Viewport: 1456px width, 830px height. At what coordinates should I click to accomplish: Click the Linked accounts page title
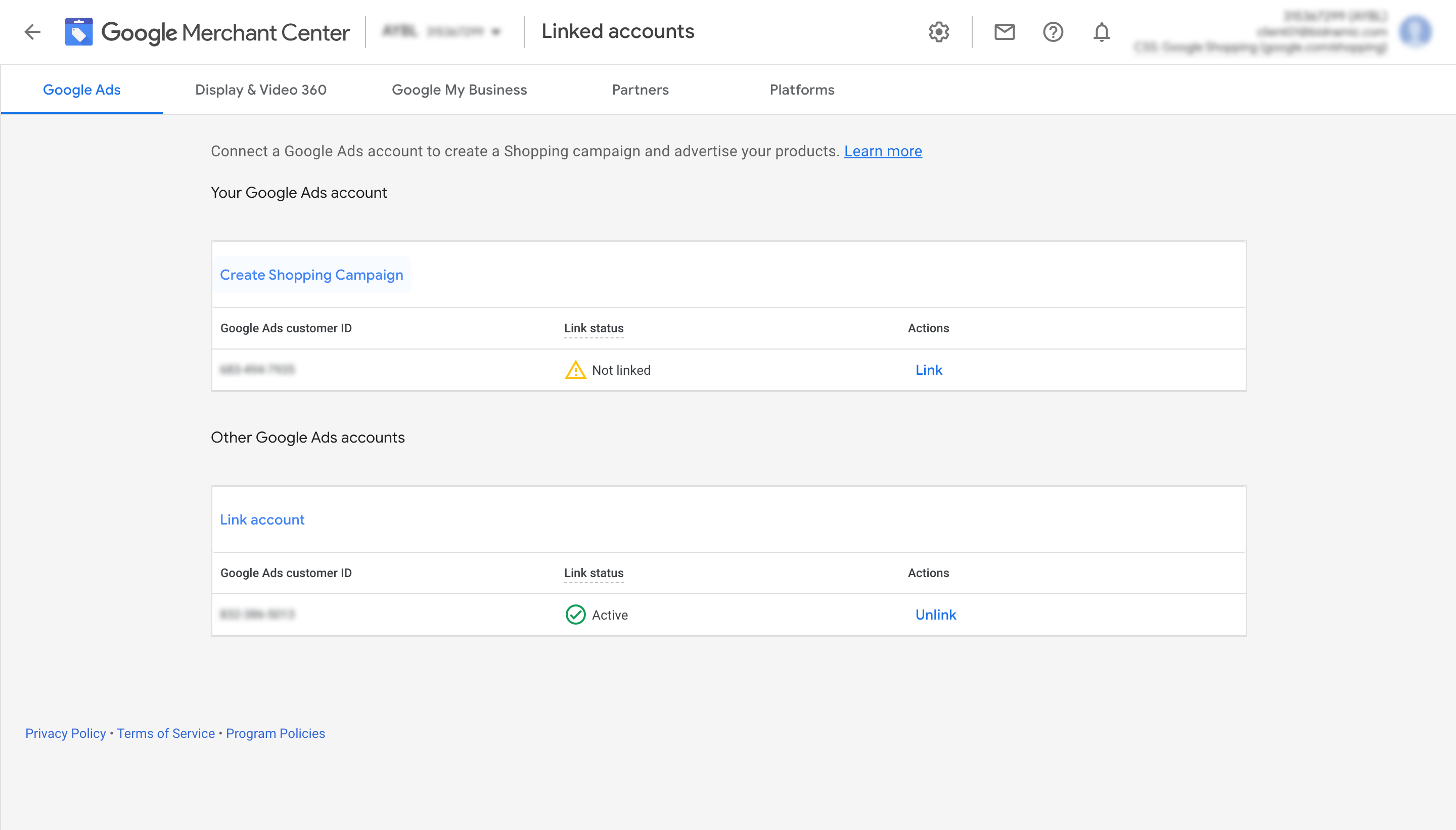(x=617, y=31)
